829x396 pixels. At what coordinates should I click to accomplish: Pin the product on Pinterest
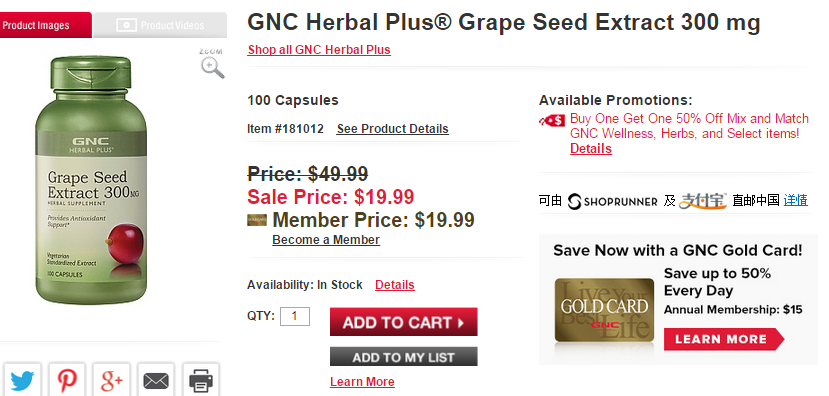(x=67, y=380)
